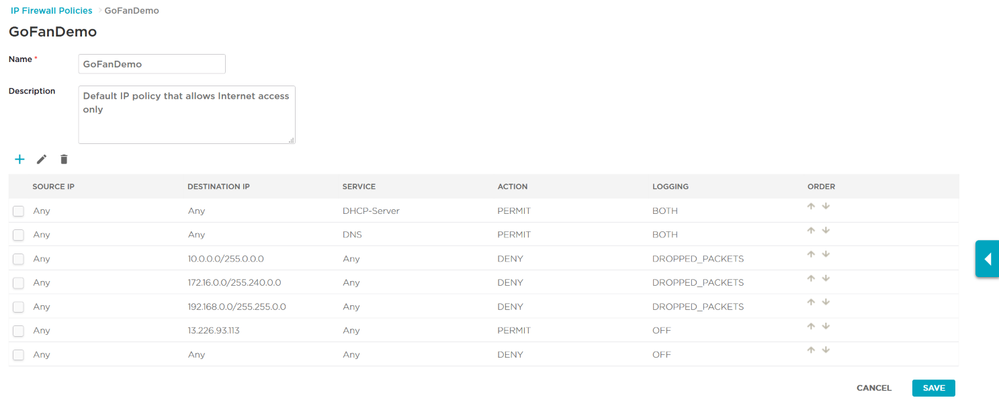Move DNS rule down
999x419 pixels.
[x=826, y=231]
